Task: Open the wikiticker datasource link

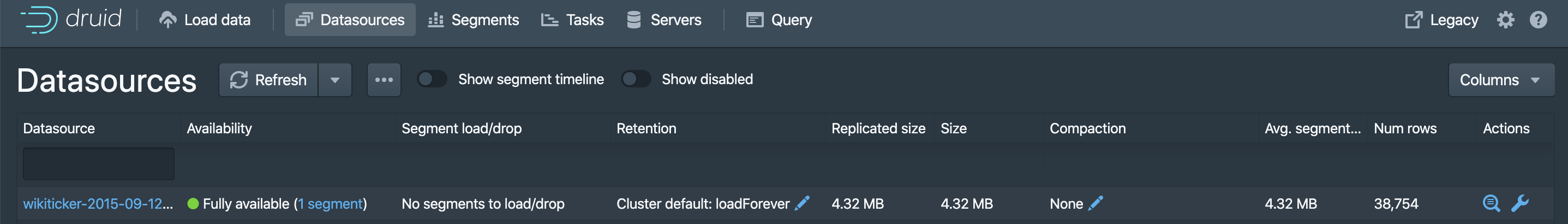Action: coord(98,204)
